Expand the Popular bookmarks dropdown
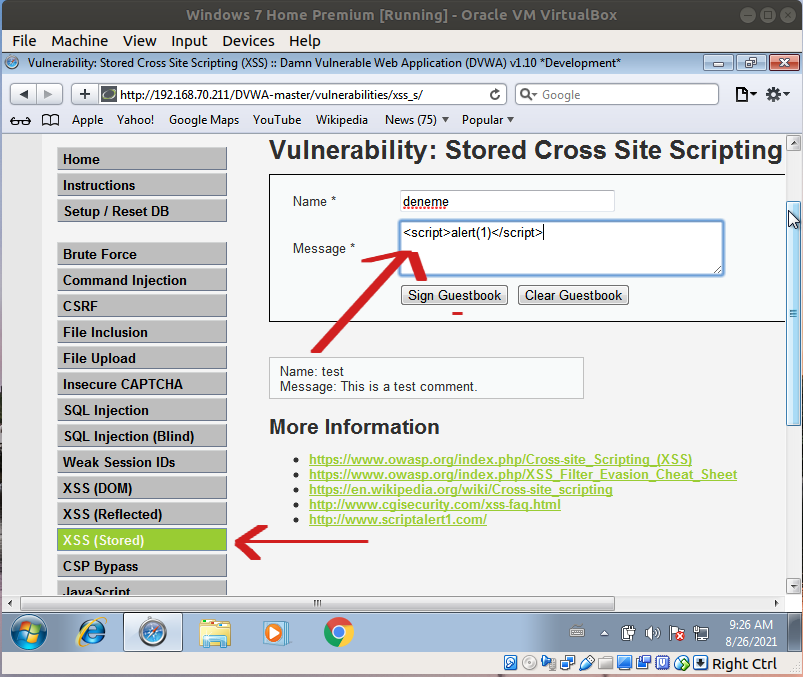 488,120
